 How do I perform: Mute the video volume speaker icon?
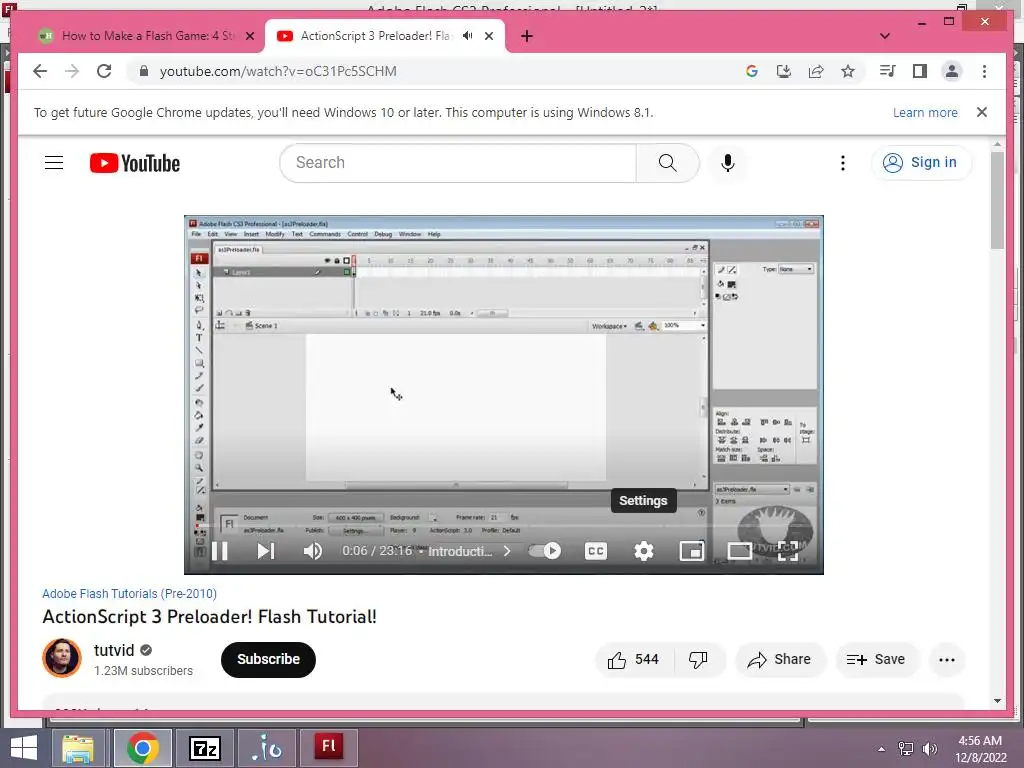click(312, 551)
